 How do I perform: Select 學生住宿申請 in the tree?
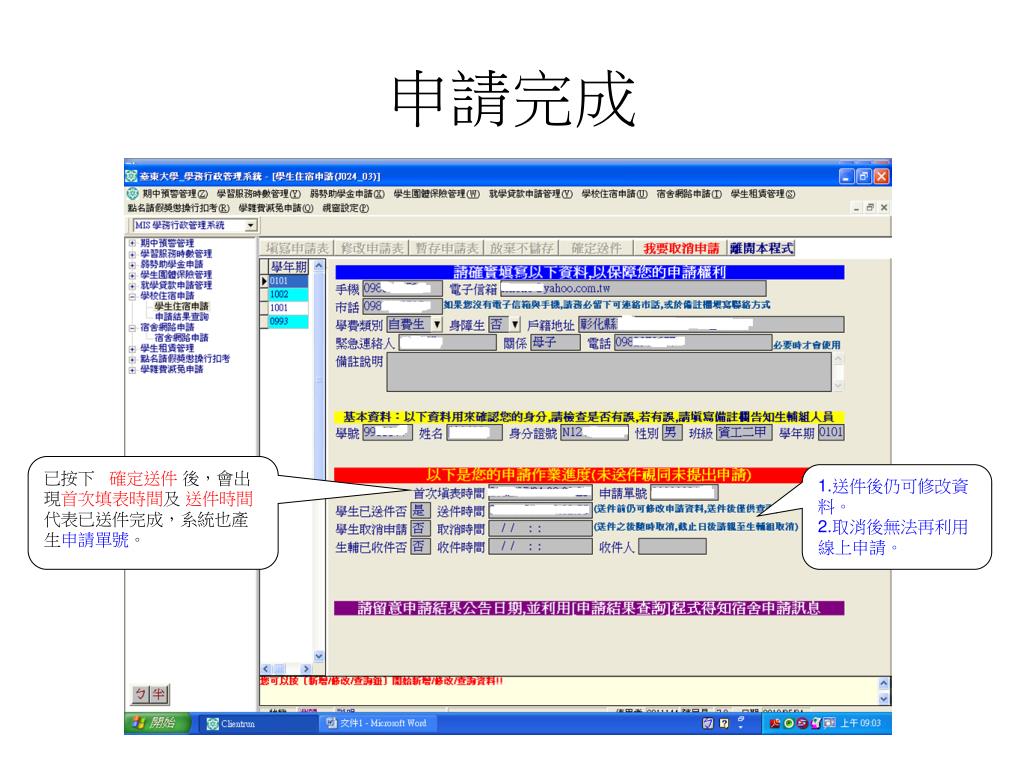point(182,306)
